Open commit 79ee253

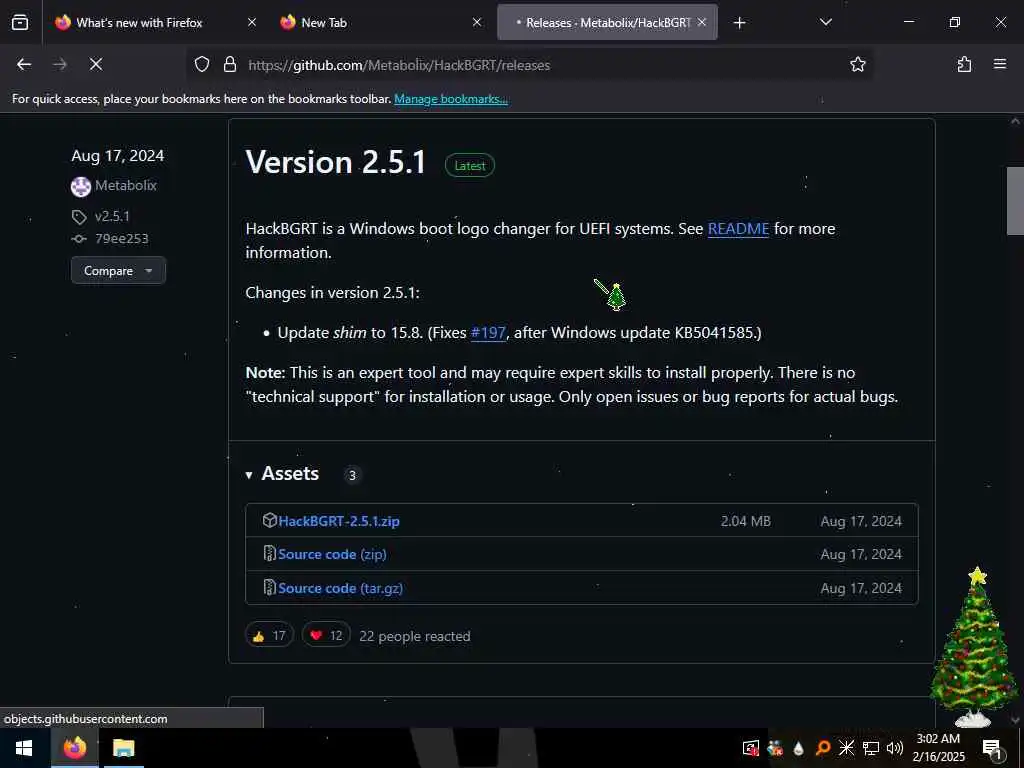point(121,238)
